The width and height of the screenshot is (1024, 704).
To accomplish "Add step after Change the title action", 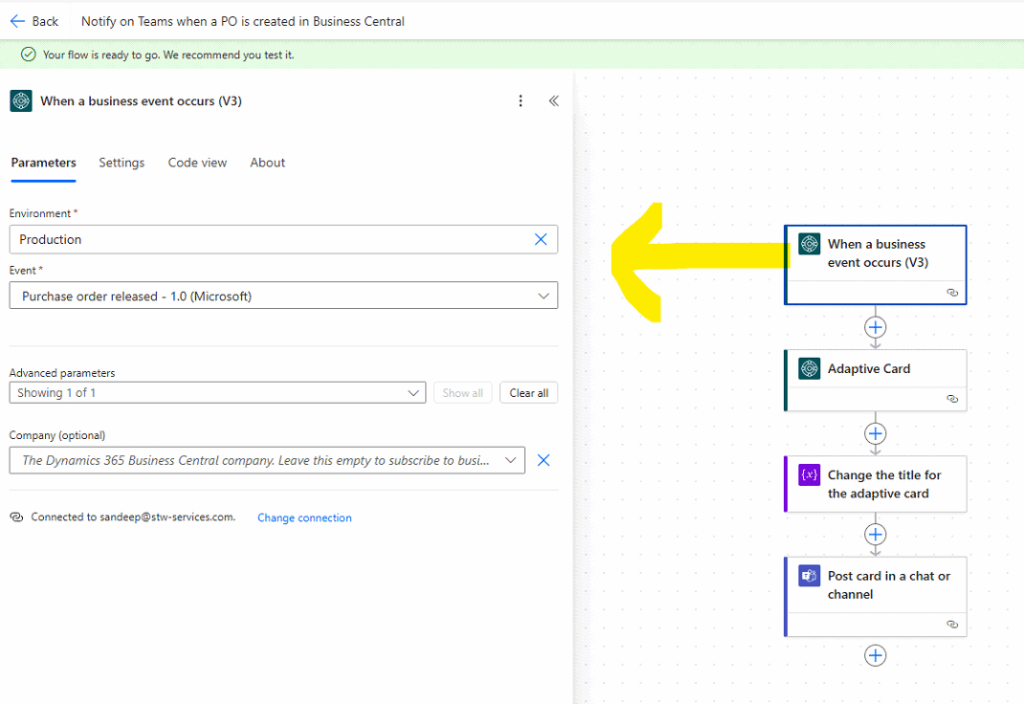I will pyautogui.click(x=875, y=534).
